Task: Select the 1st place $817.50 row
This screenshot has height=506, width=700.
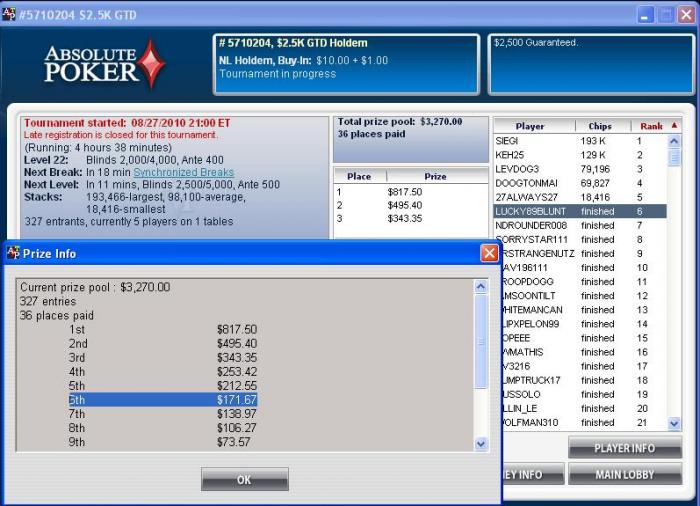Action: coord(163,330)
